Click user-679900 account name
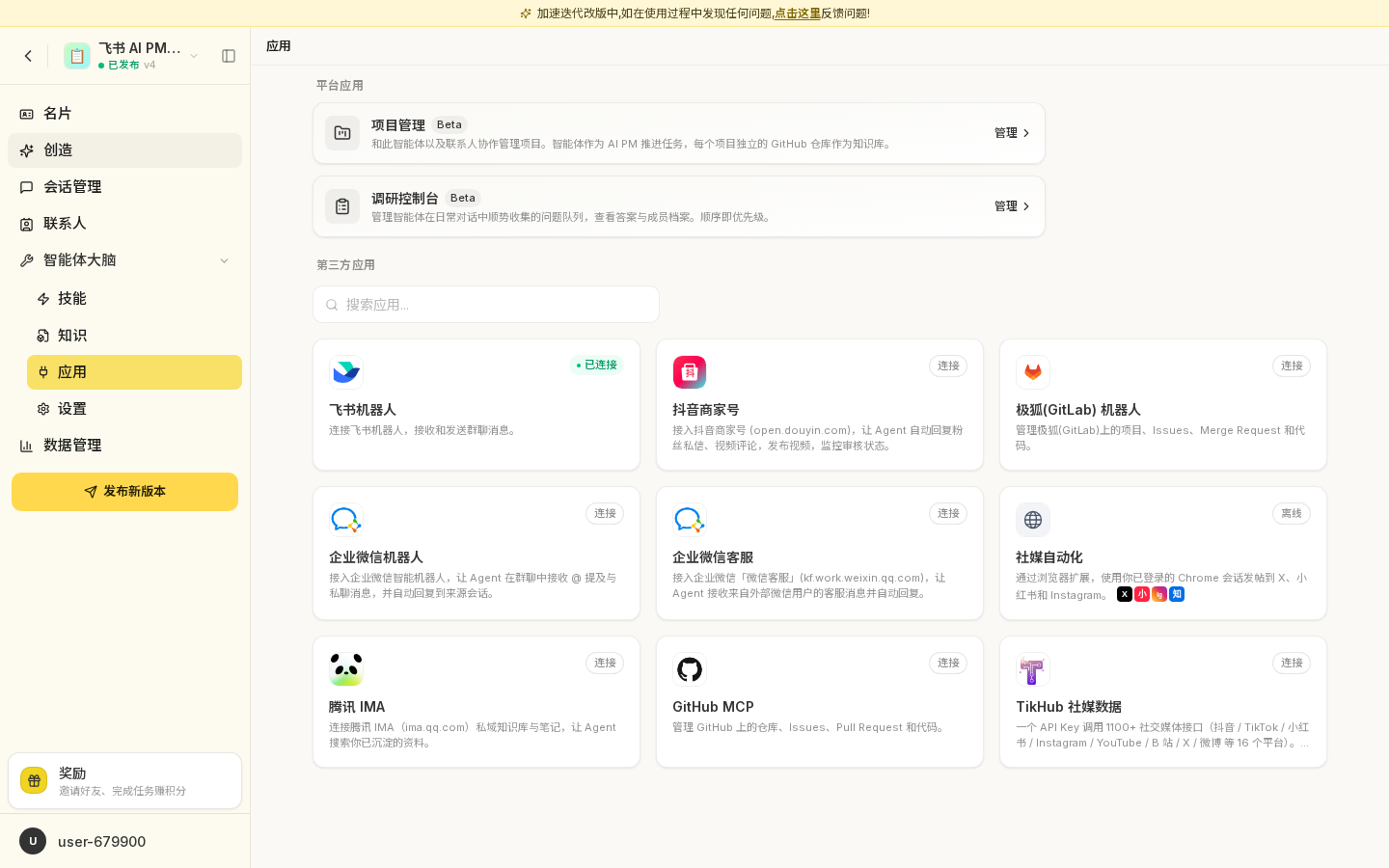Screen dimensions: 1389x868 point(102,841)
